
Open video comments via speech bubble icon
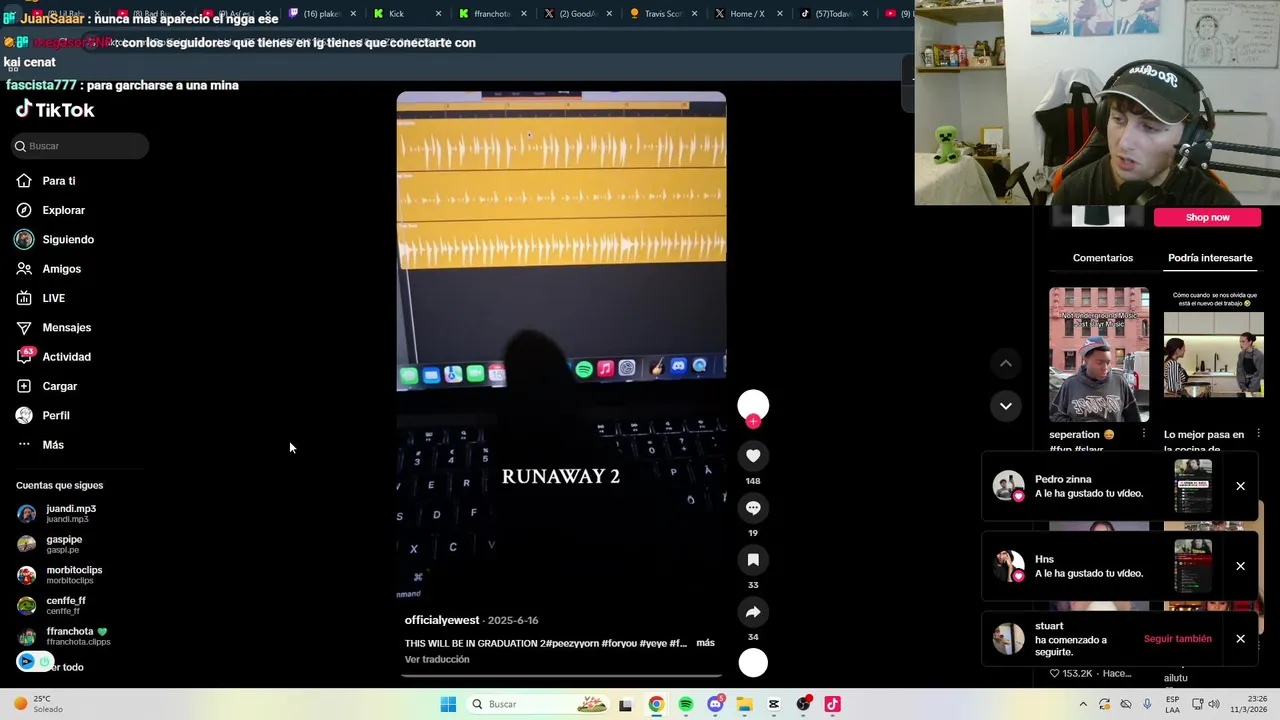point(753,508)
